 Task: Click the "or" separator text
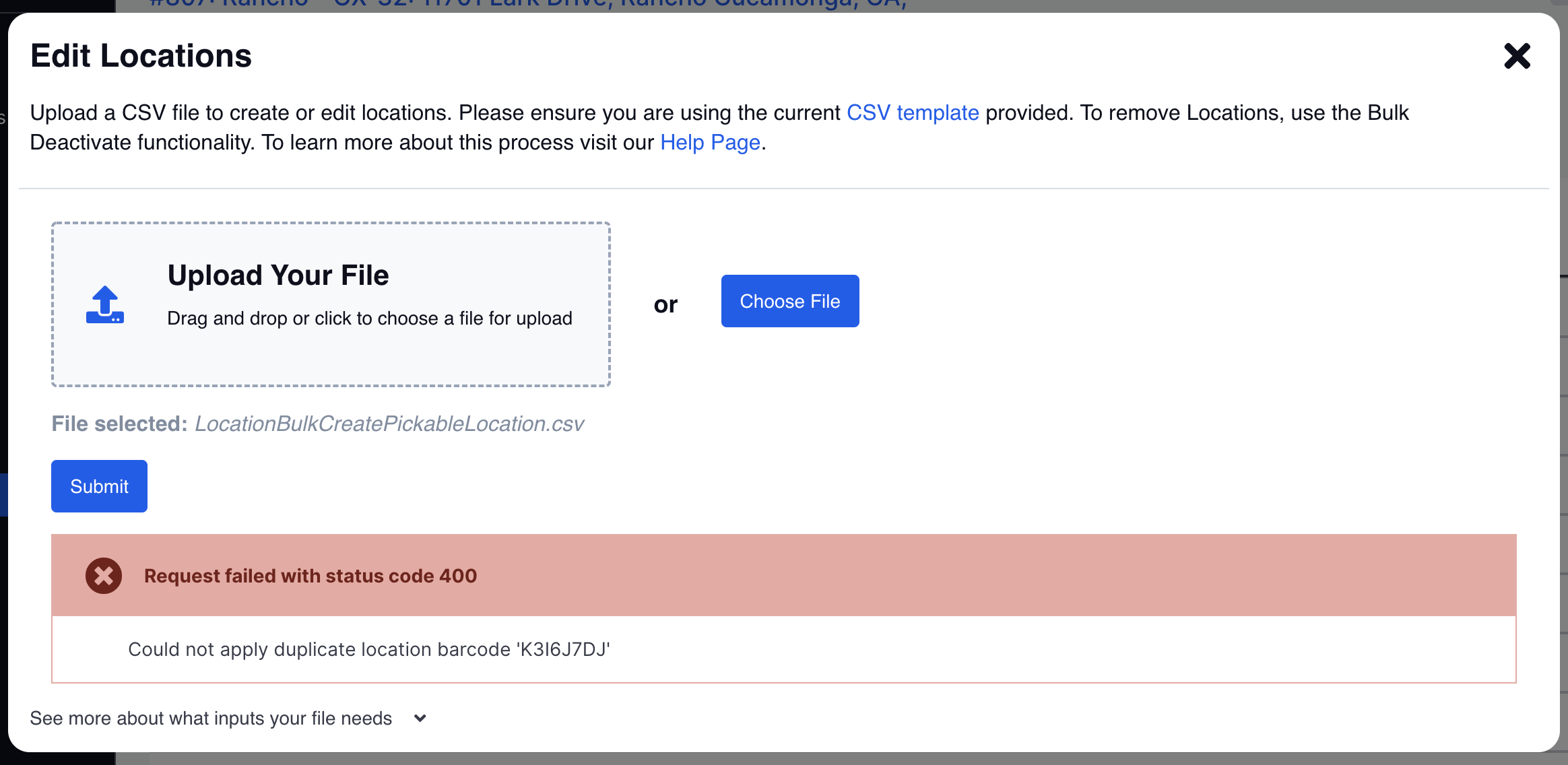[665, 304]
